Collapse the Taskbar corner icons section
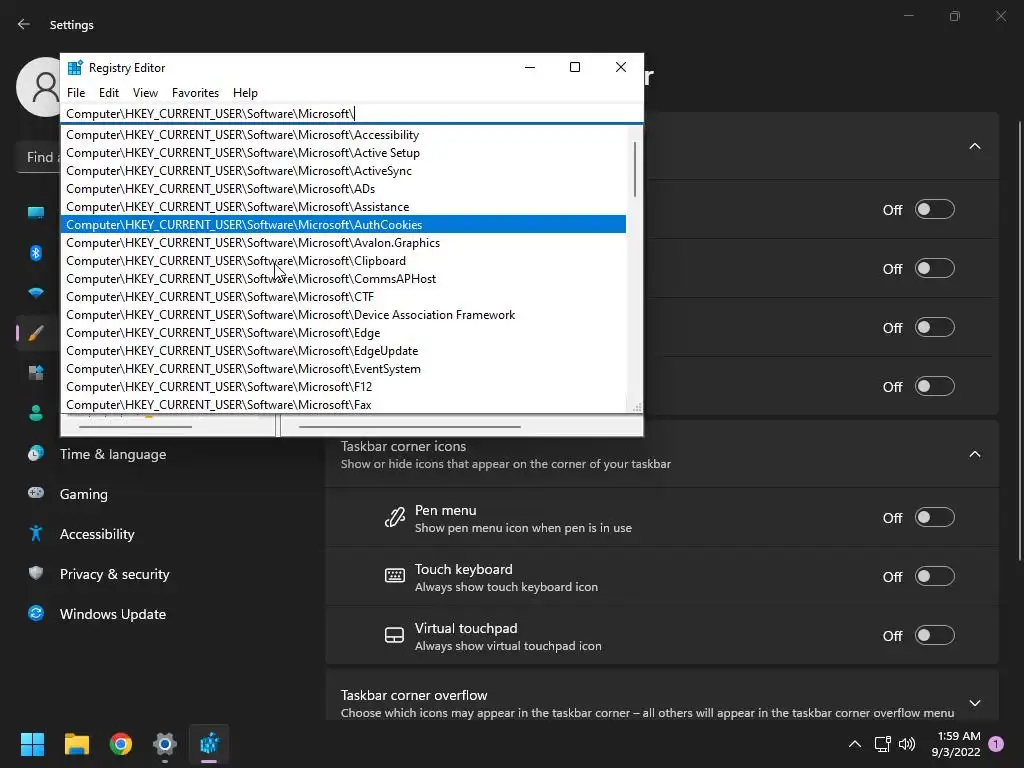The image size is (1024, 768). point(974,454)
